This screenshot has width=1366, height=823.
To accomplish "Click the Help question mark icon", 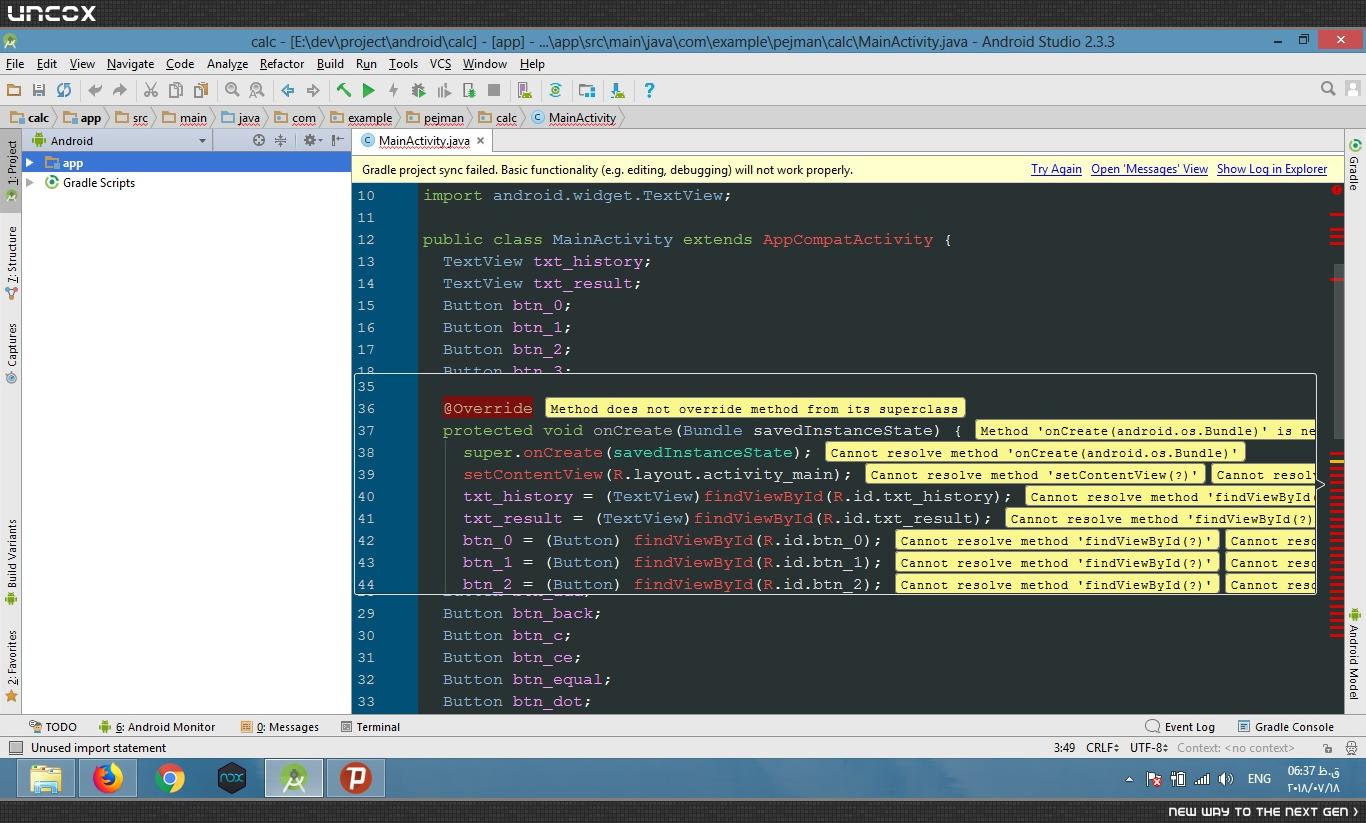I will point(649,90).
